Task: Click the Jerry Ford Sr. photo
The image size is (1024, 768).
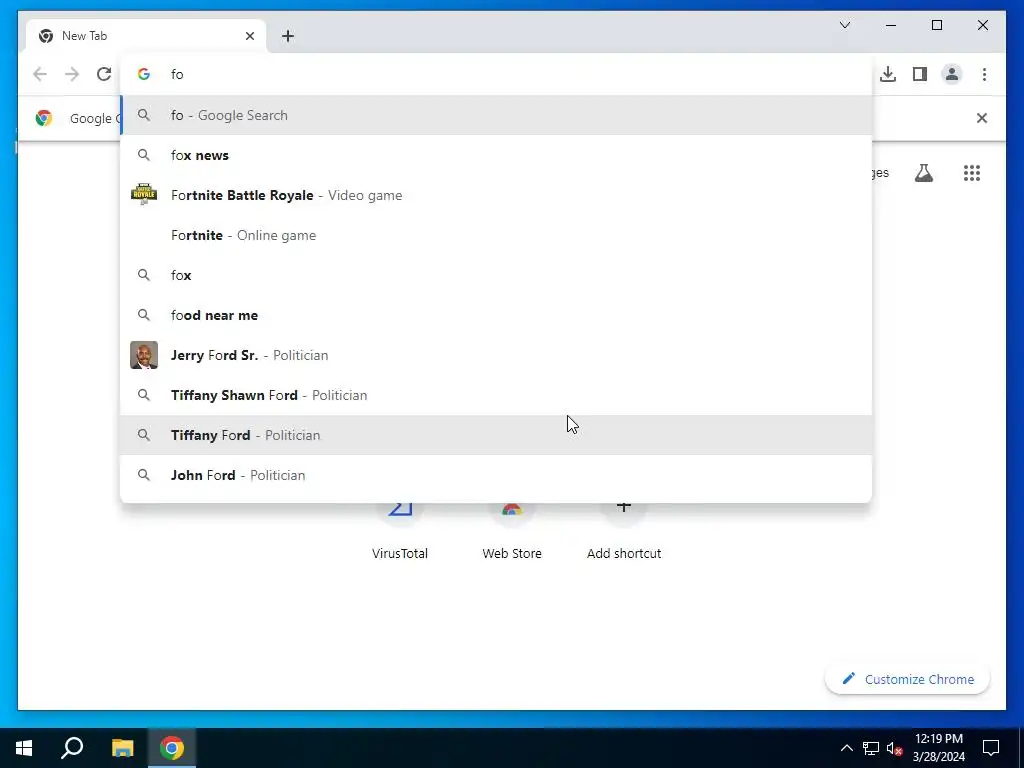Action: pos(144,355)
